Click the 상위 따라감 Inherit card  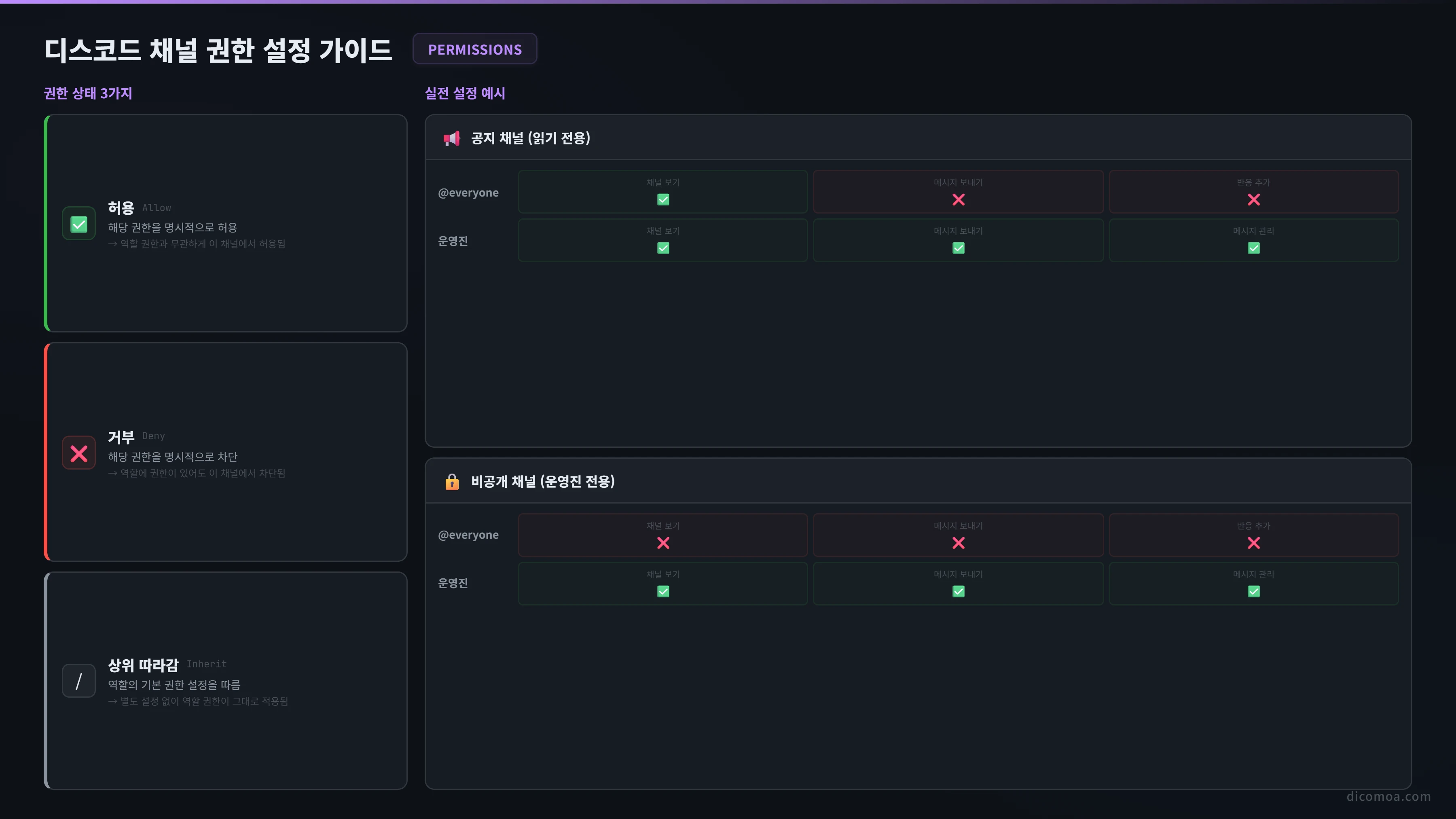click(x=226, y=681)
